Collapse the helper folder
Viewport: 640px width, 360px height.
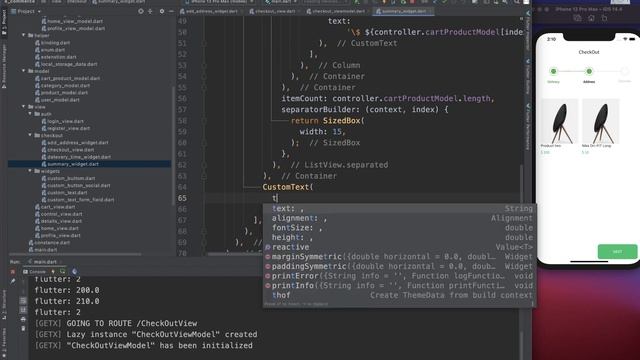click(x=24, y=36)
